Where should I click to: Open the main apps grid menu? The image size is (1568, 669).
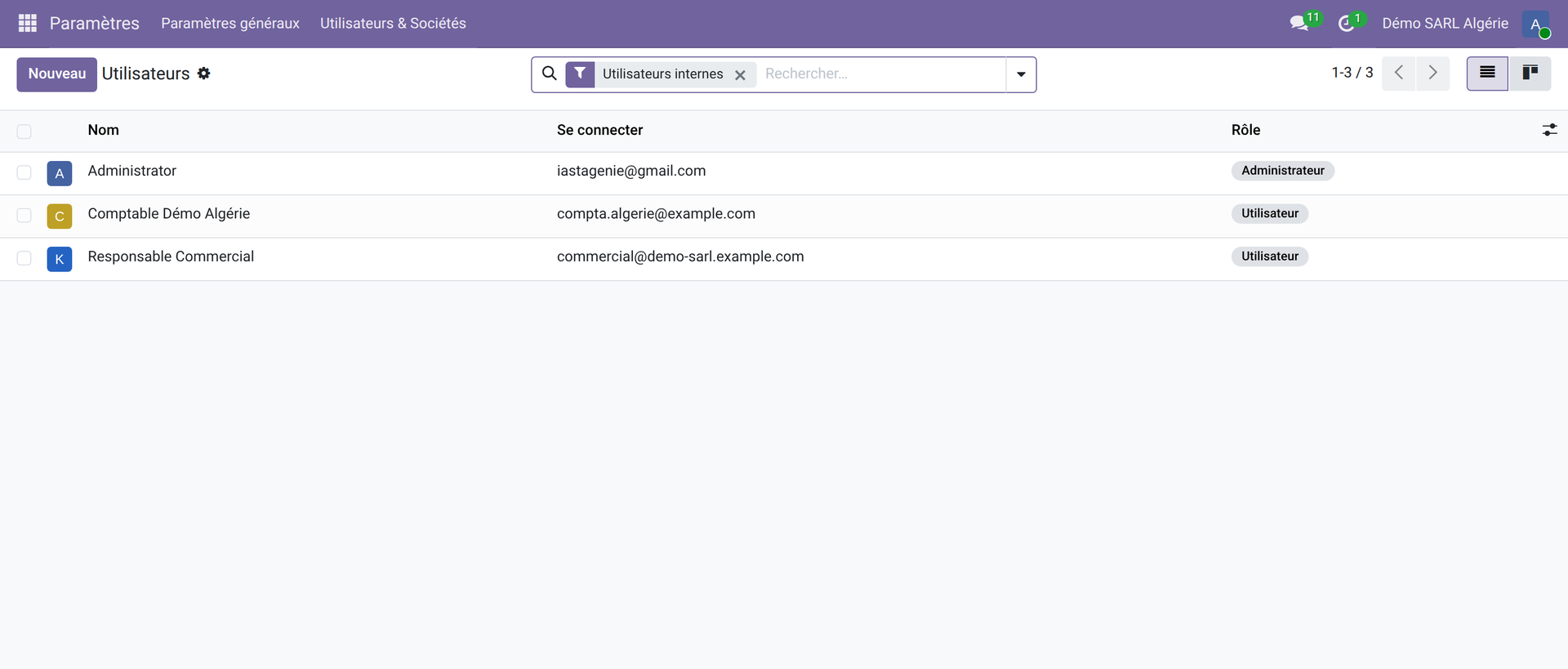28,23
